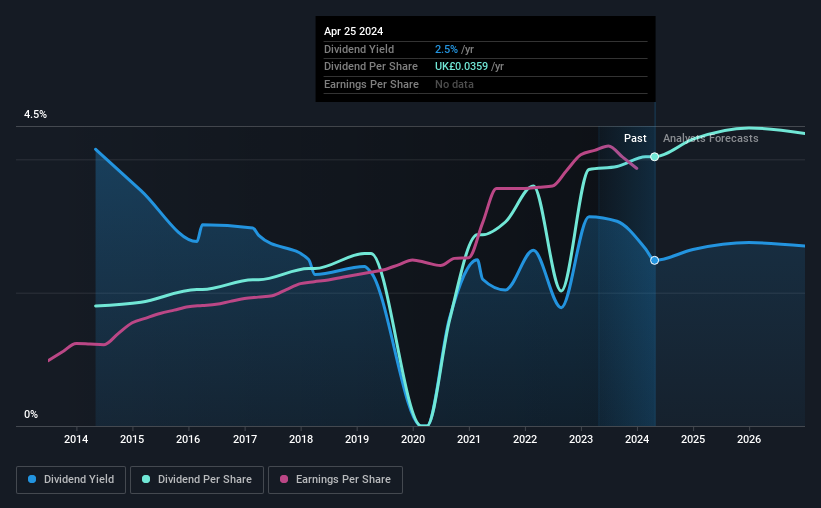Click the No data earnings value in tooltip

tap(454, 84)
